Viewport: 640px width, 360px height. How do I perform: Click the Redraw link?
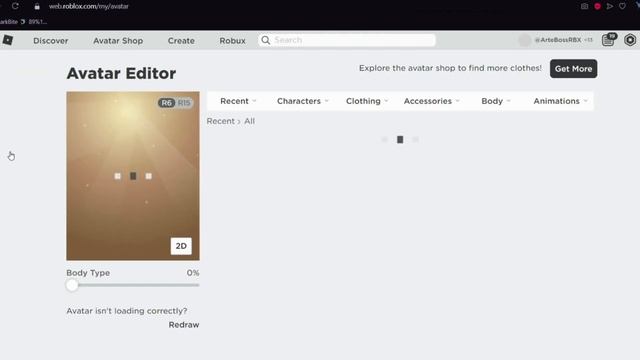[184, 325]
